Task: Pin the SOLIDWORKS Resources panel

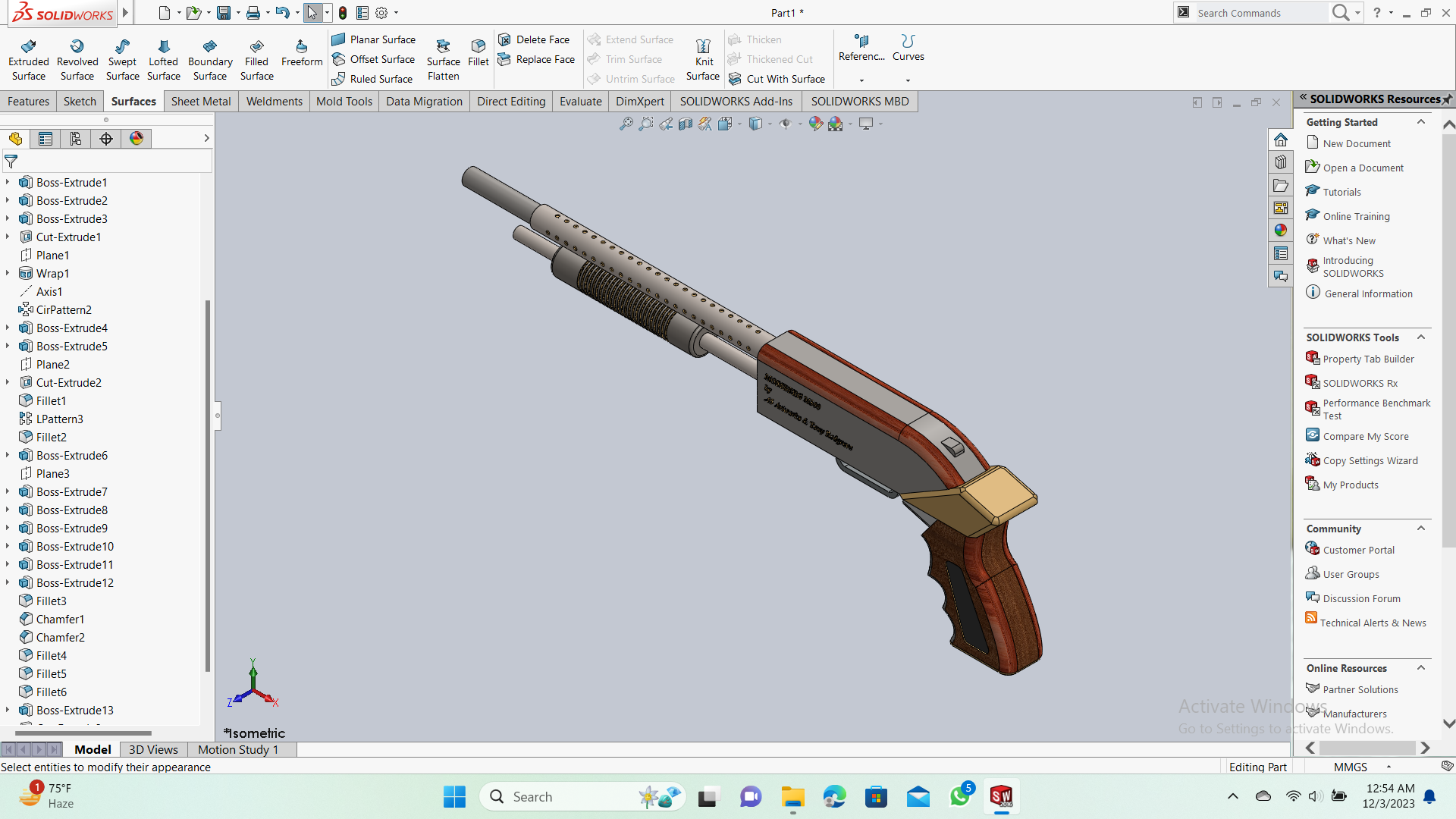Action: point(1447,99)
